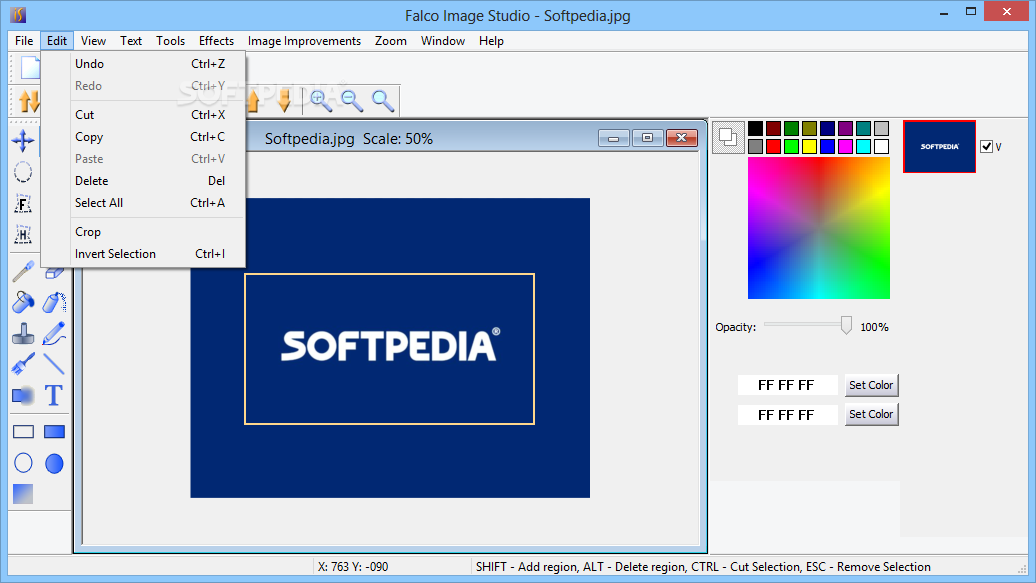The width and height of the screenshot is (1036, 583).
Task: Click the zoom in magnifier icon
Action: click(x=321, y=100)
